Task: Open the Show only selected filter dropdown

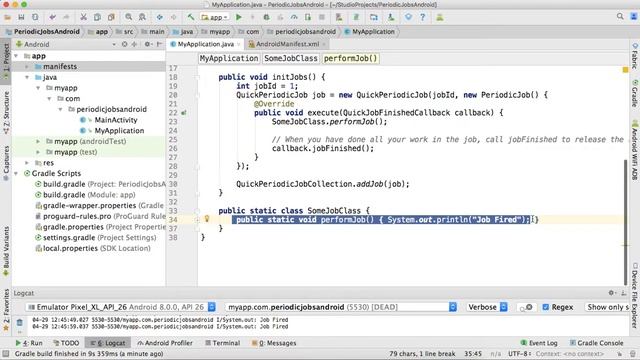Action: pos(607,307)
